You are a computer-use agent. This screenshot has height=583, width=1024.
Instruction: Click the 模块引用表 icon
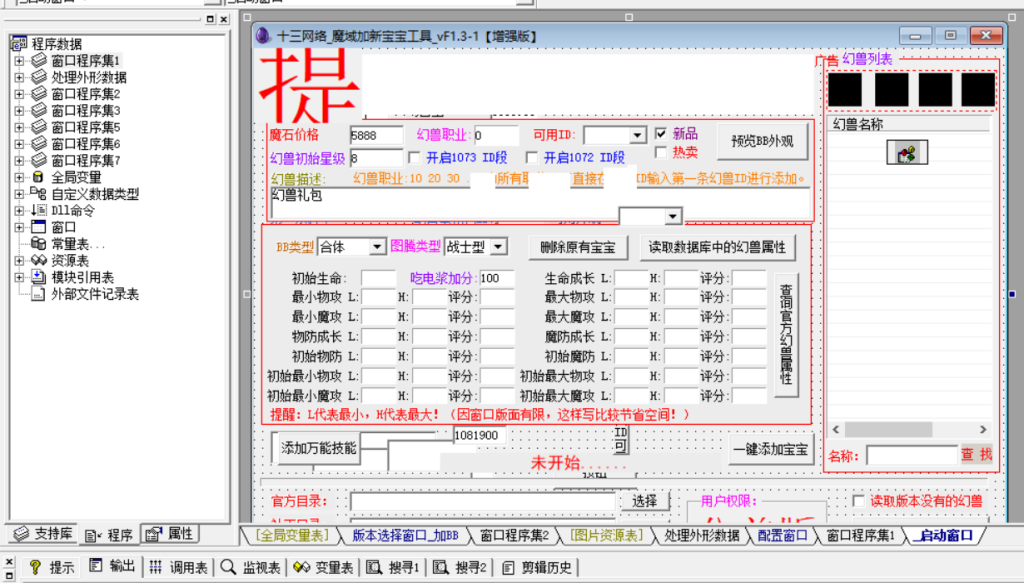[x=39, y=277]
